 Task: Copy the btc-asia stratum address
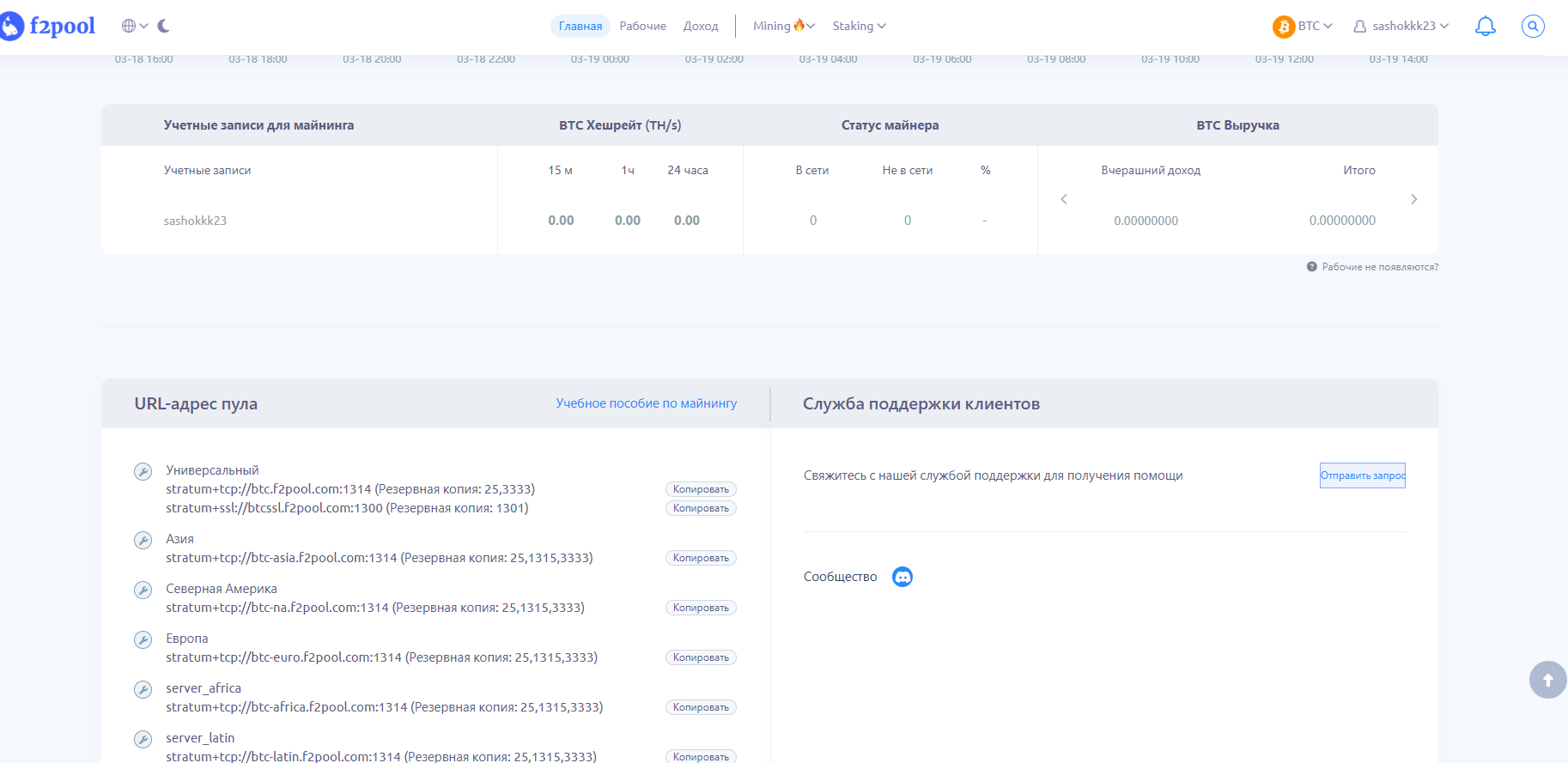tap(701, 558)
